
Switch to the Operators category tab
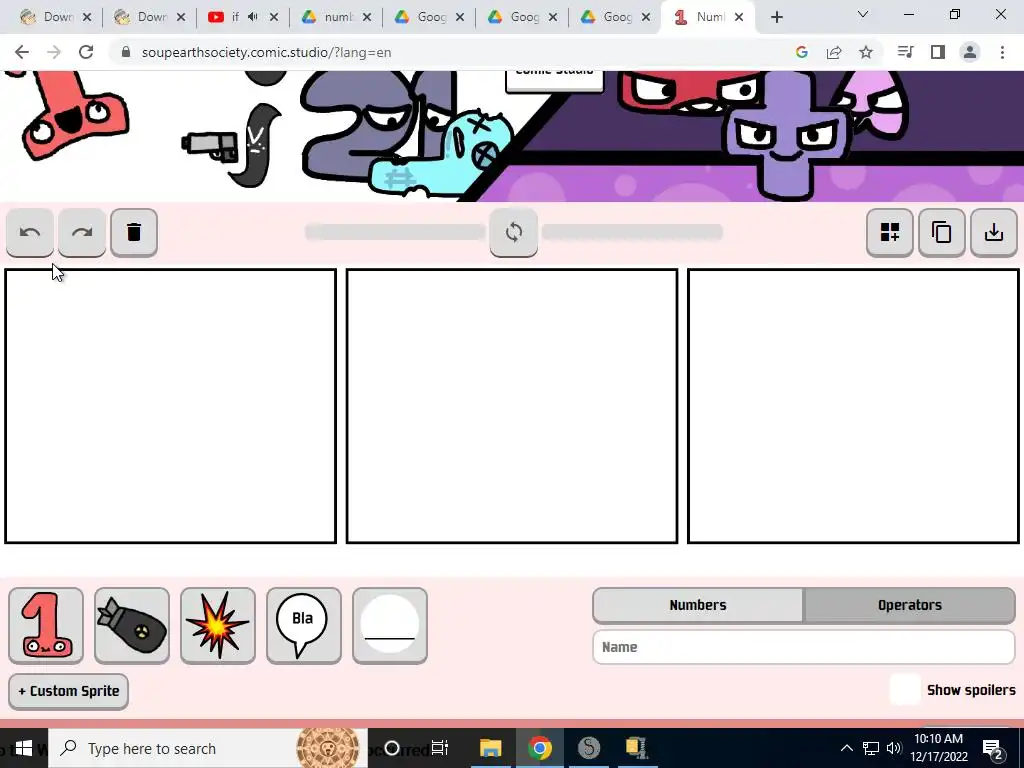click(910, 605)
